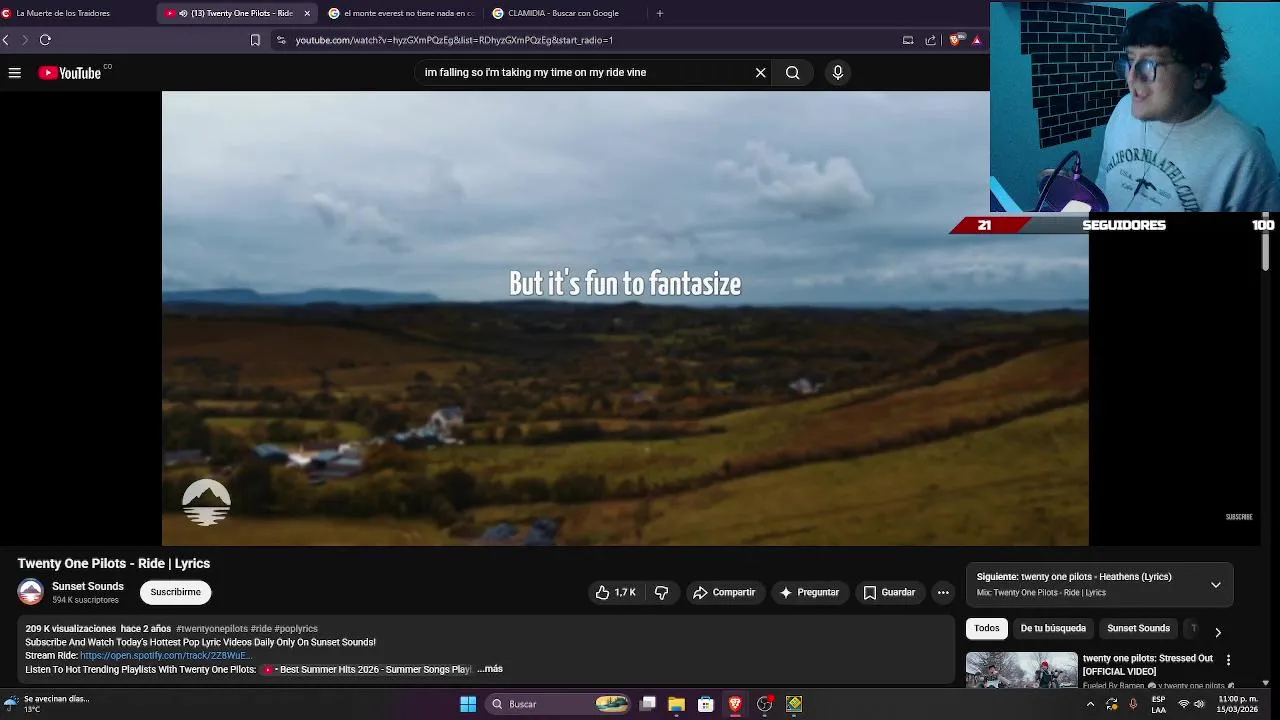Open Task View on the taskbar
Viewport: 1280px width, 720px height.
(x=648, y=704)
